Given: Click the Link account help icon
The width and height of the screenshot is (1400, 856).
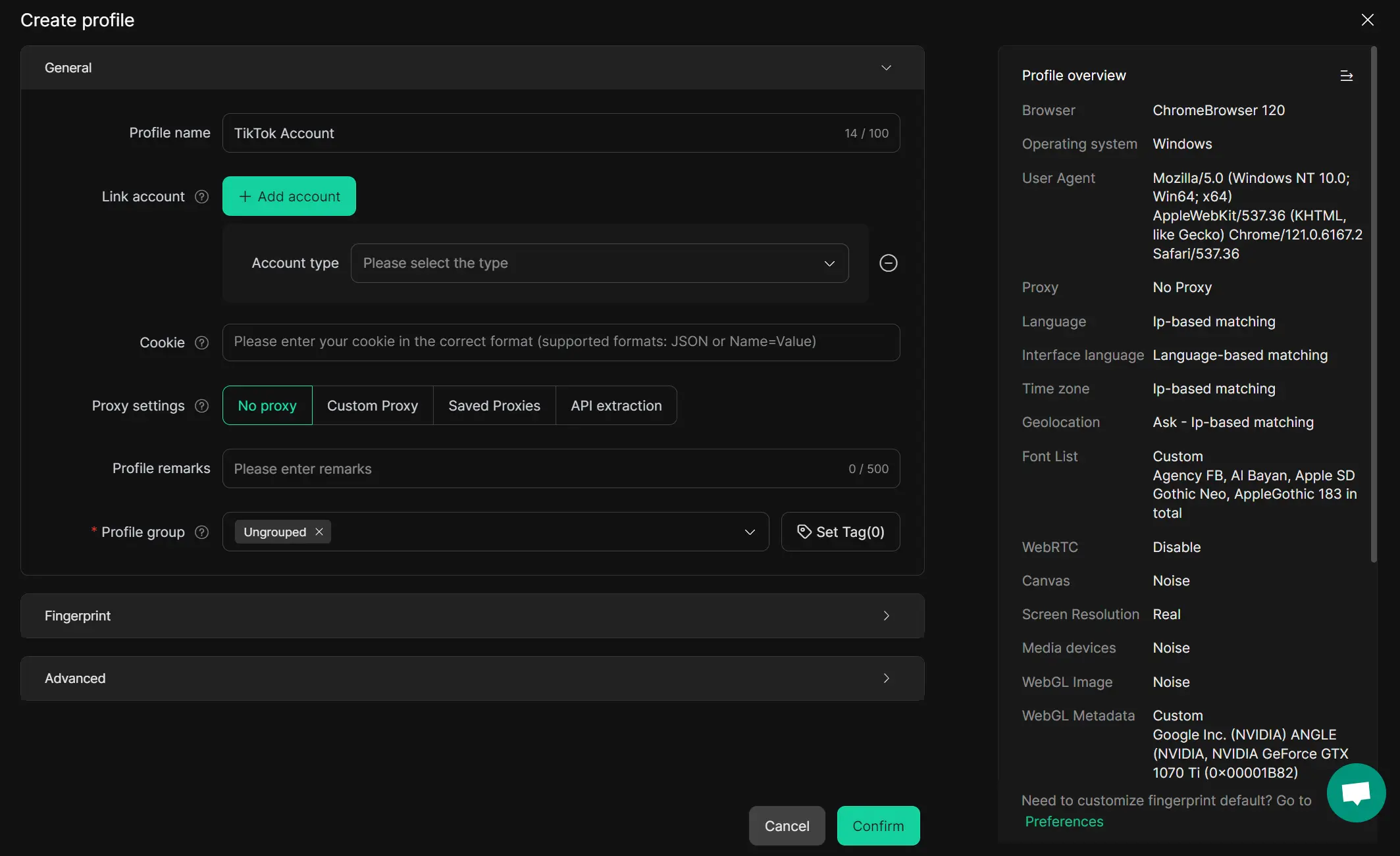Looking at the screenshot, I should [x=202, y=197].
